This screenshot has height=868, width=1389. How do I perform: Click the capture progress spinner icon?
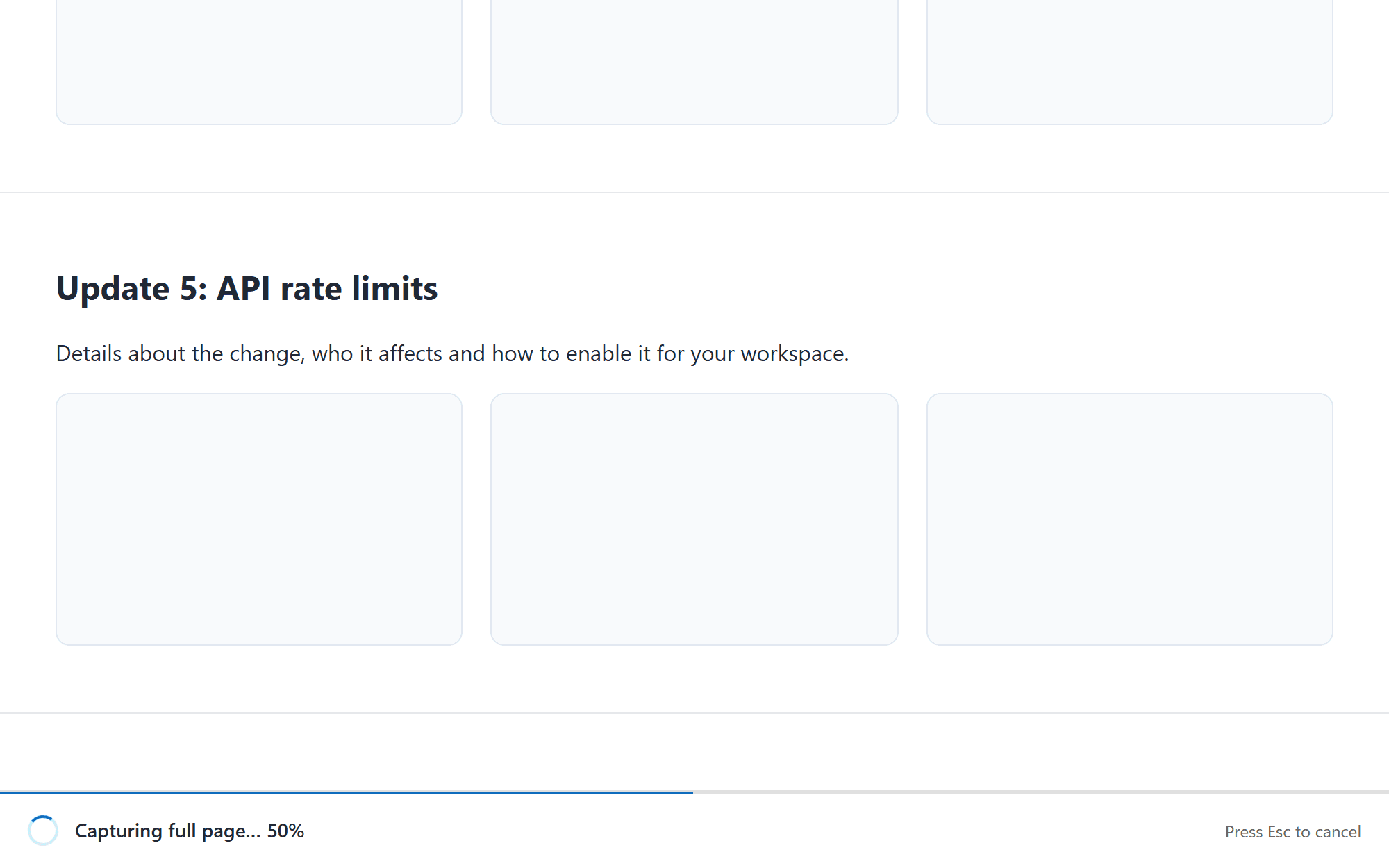43,831
